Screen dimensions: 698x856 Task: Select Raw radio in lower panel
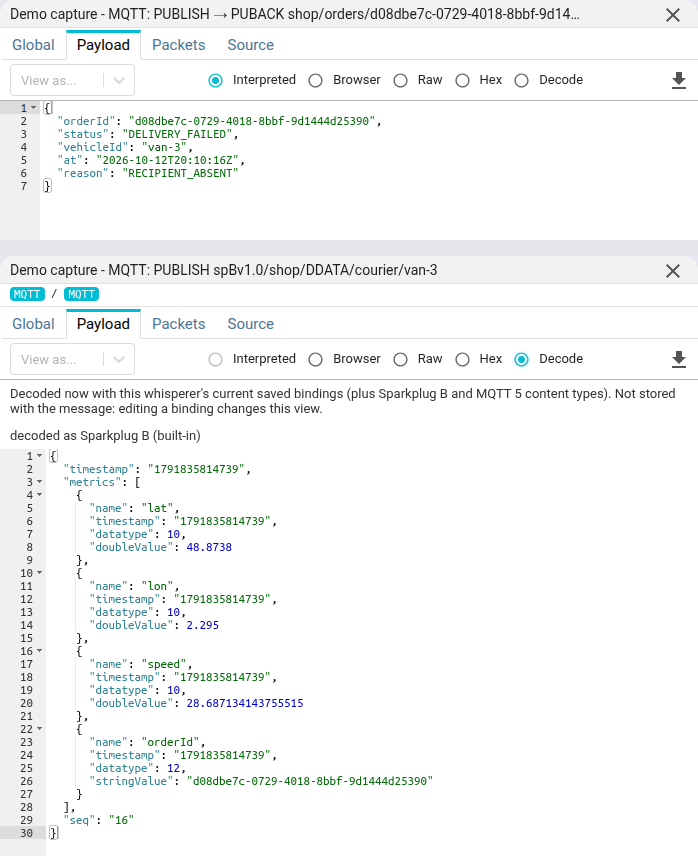point(401,359)
